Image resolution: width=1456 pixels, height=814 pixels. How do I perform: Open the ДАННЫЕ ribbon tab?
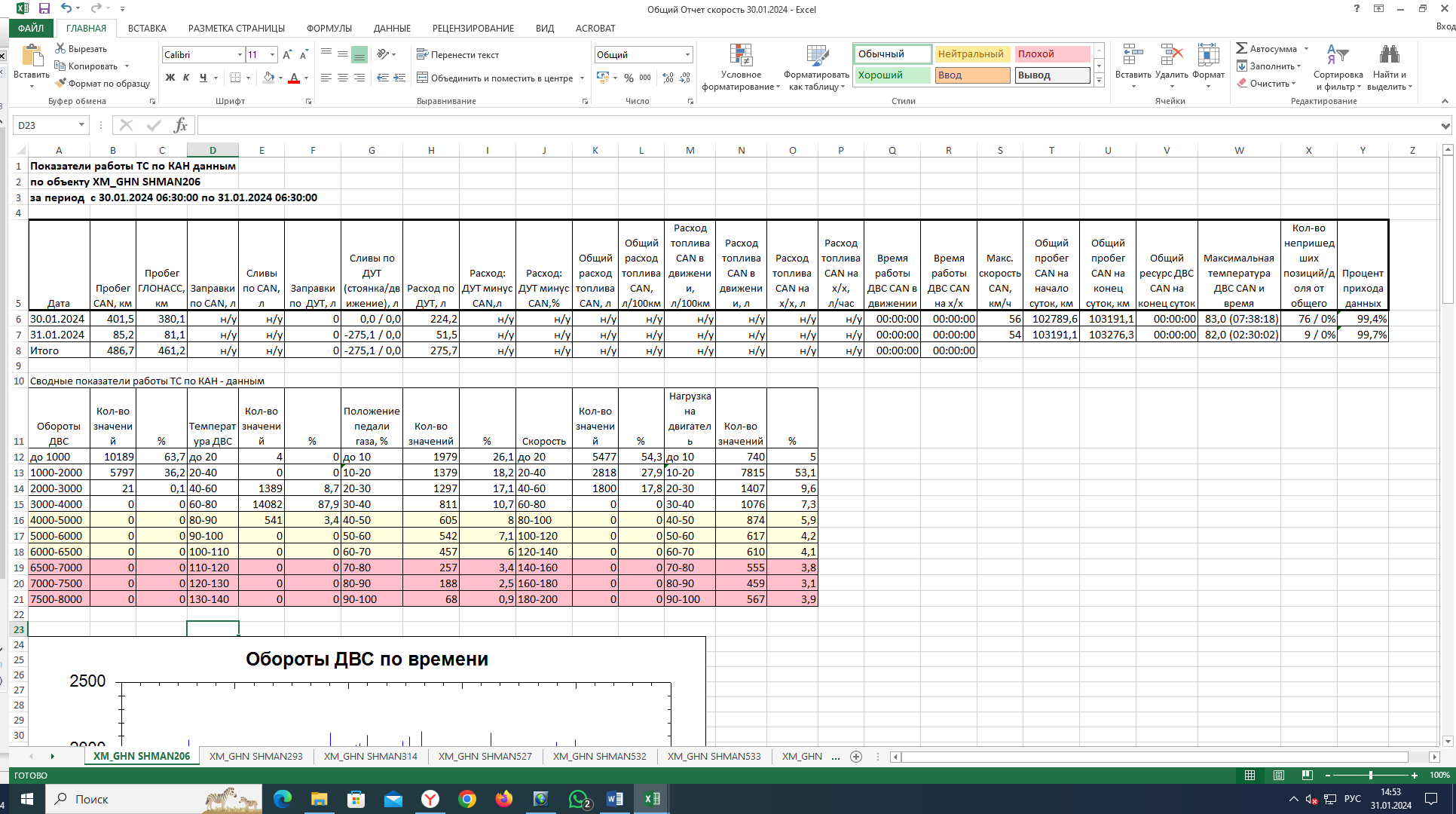392,28
